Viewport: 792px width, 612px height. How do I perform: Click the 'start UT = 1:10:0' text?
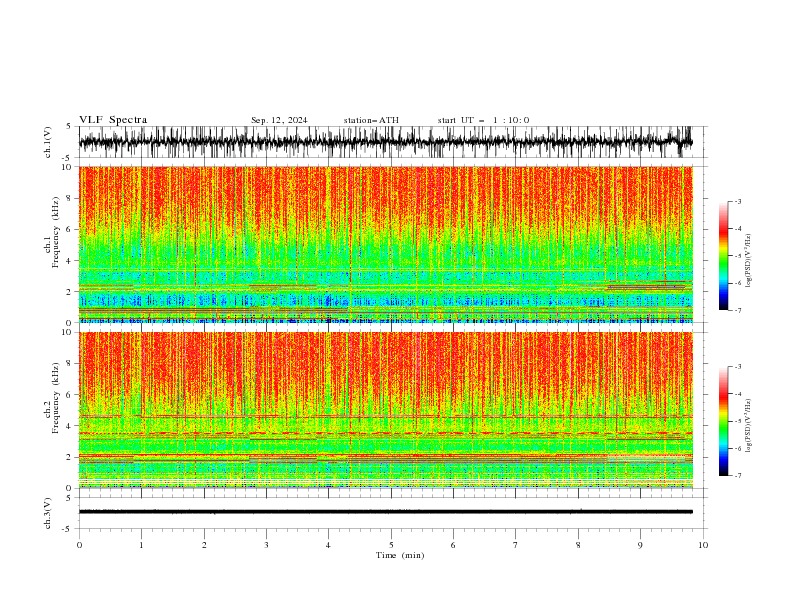click(x=483, y=120)
